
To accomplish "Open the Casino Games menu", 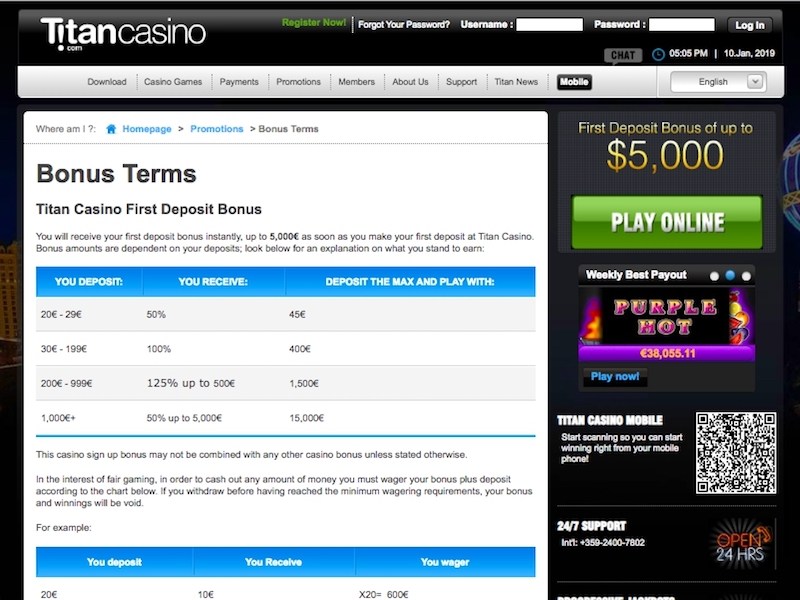I will tap(173, 82).
